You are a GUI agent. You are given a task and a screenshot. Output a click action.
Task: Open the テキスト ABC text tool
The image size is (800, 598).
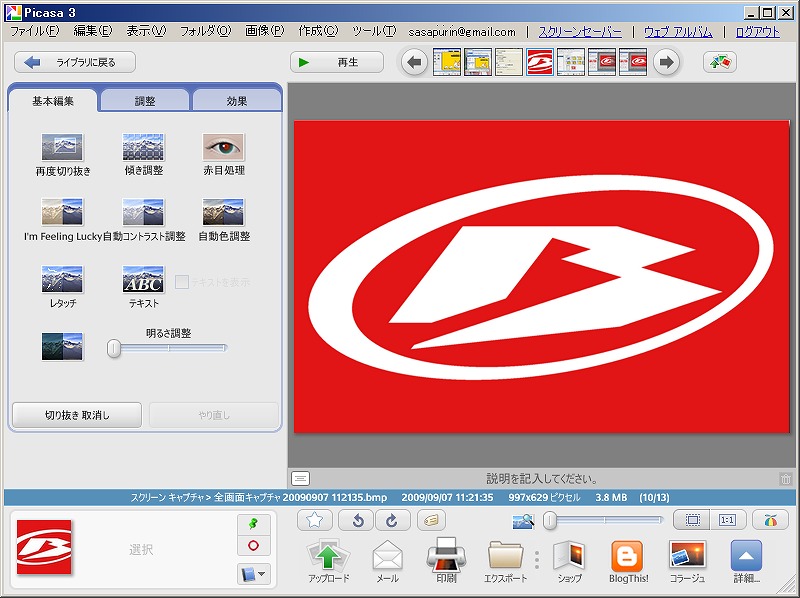(143, 279)
